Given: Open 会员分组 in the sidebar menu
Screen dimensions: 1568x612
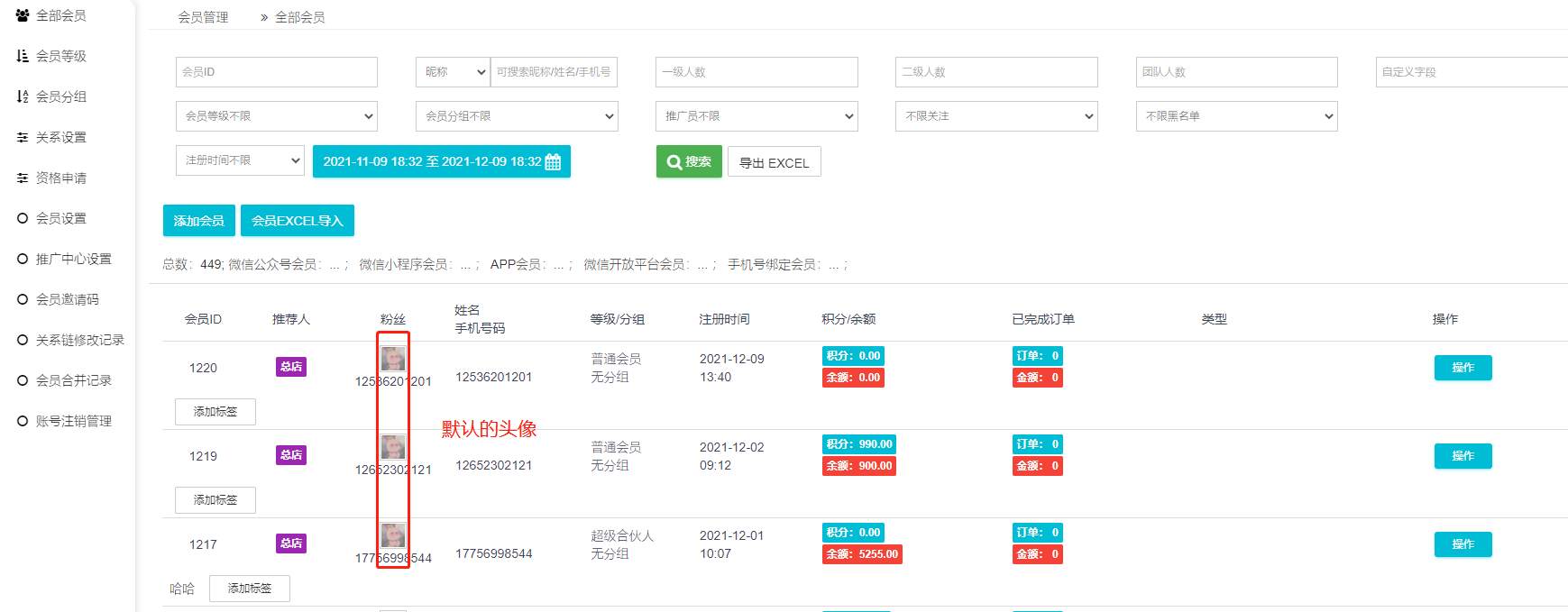Looking at the screenshot, I should coord(61,96).
